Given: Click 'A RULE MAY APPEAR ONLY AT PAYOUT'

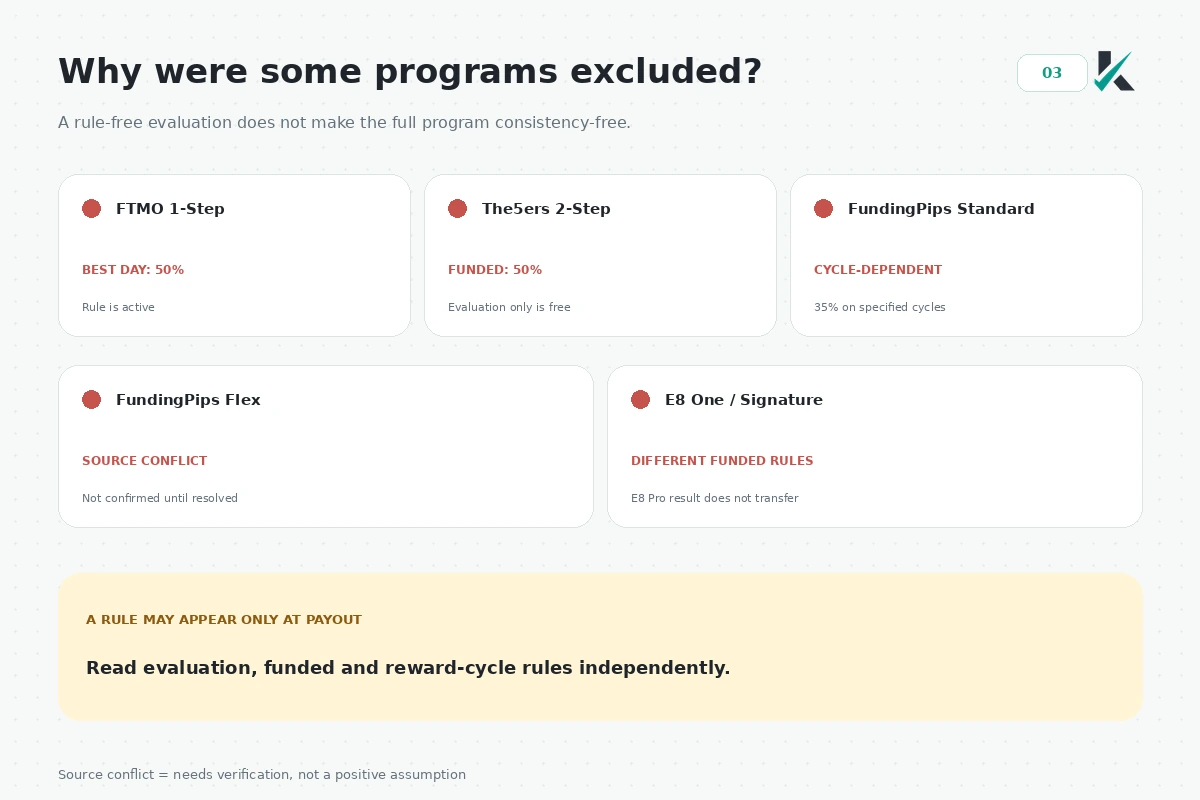Looking at the screenshot, I should [x=224, y=620].
